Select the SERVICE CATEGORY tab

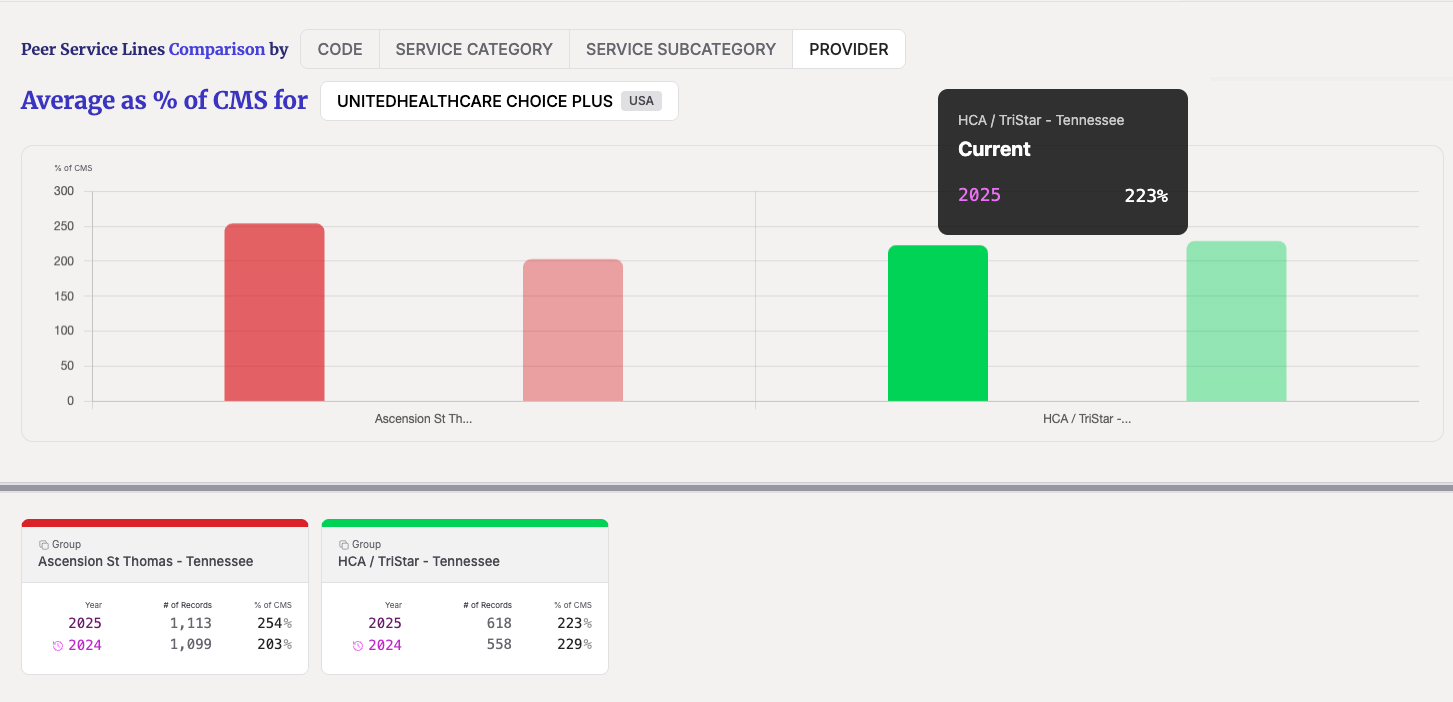474,49
